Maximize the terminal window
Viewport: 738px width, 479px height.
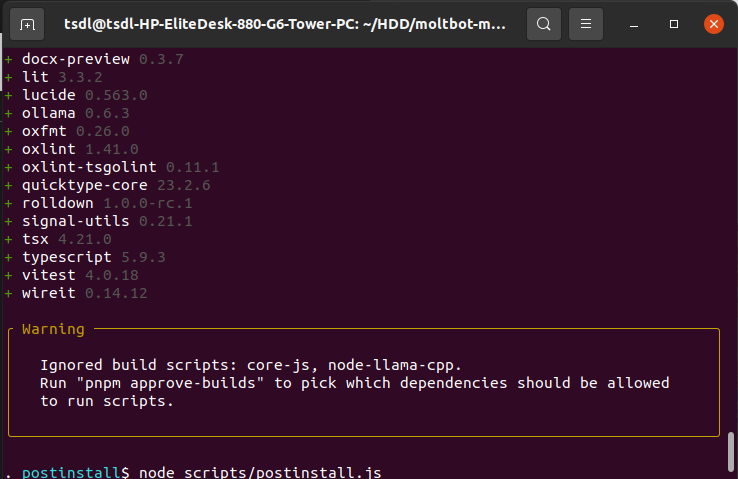[674, 24]
